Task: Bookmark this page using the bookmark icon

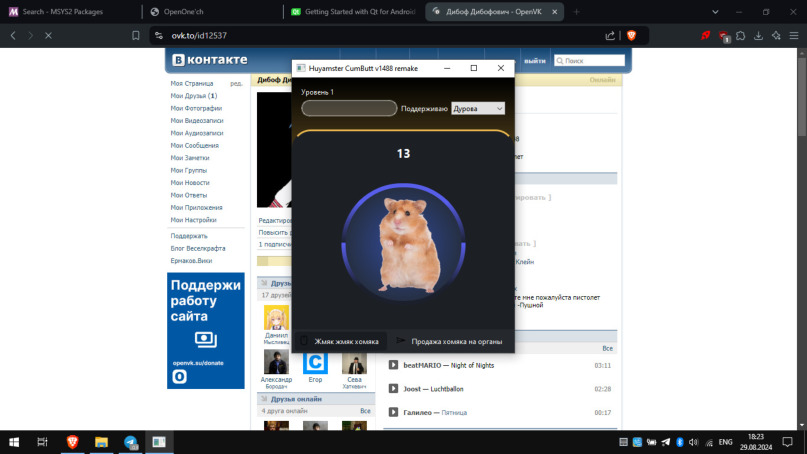Action: point(136,35)
